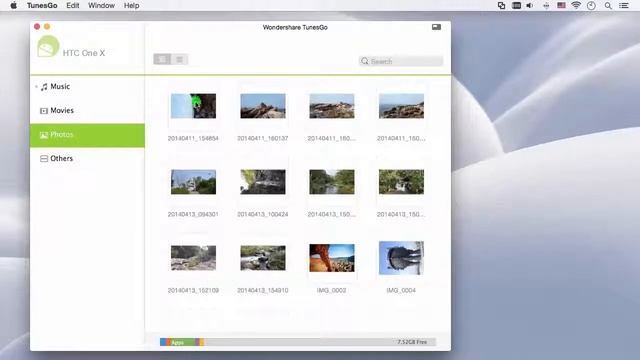Click the Movies film icon
Screen dimensions: 640x360
[44, 111]
